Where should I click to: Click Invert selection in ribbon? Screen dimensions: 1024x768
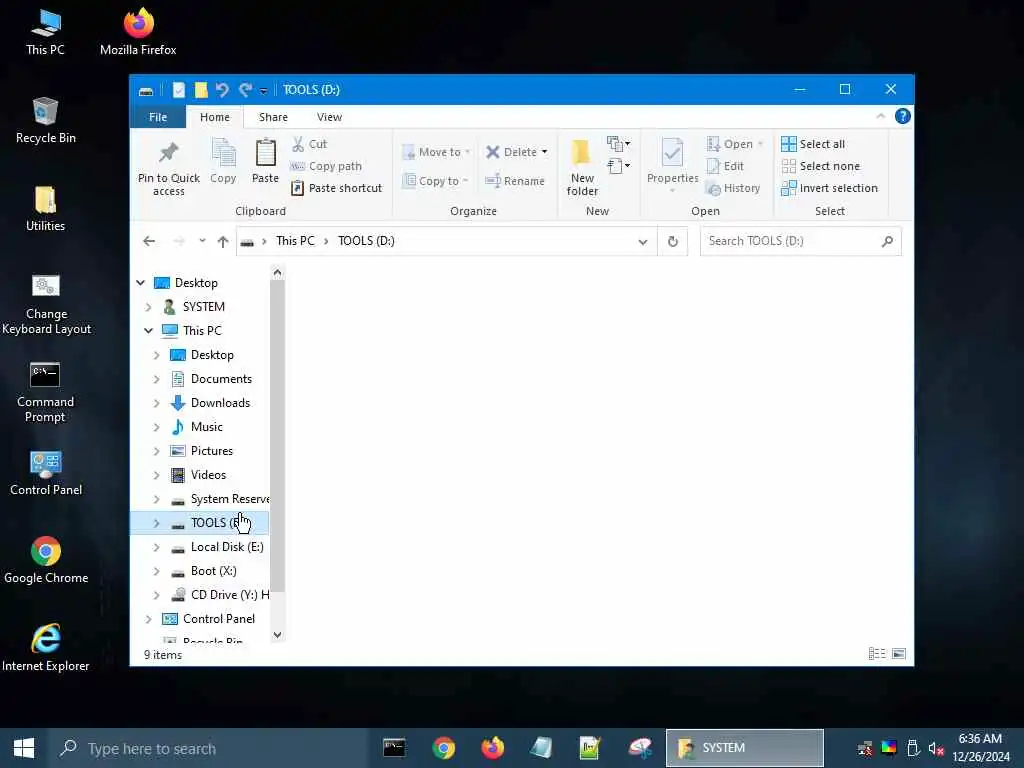point(829,188)
